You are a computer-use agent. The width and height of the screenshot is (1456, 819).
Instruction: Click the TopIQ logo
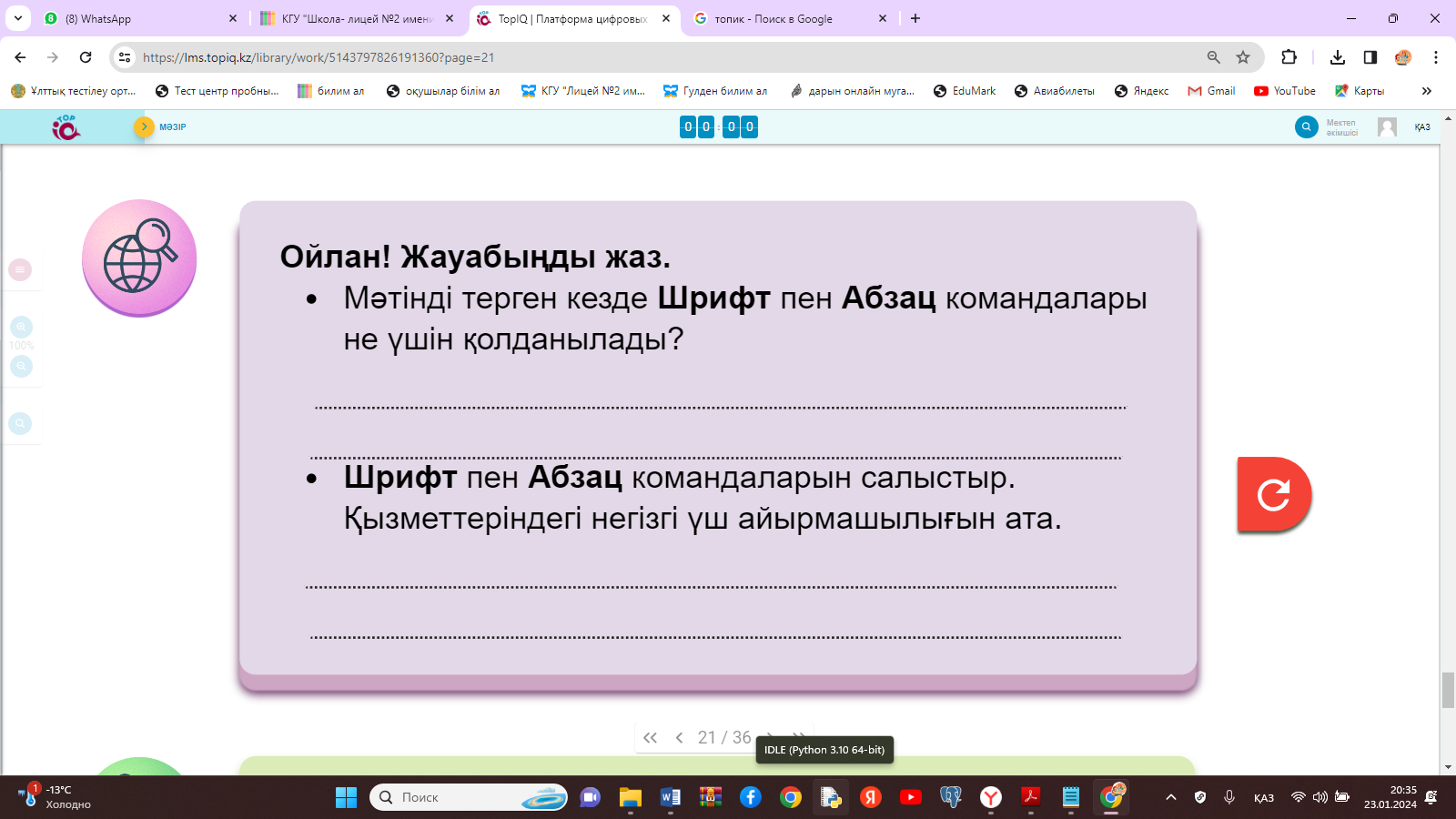click(x=66, y=127)
